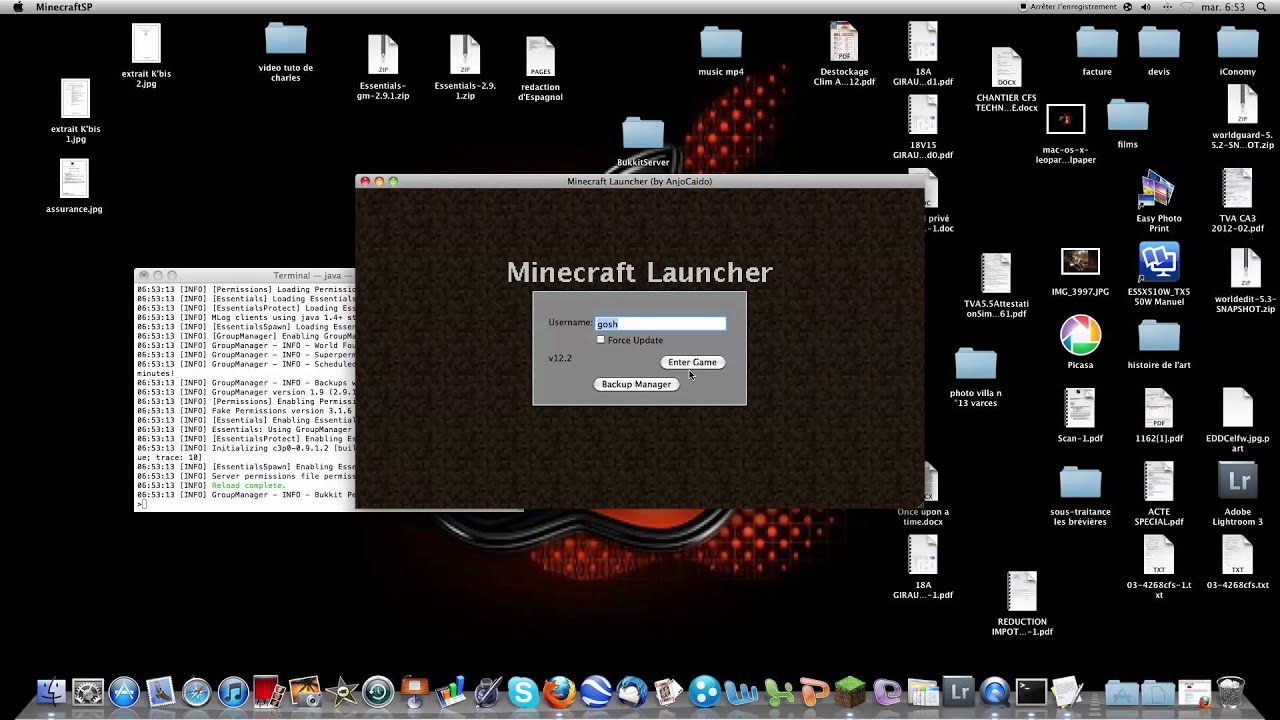
Task: Open the MinecraftSP menu in menu bar
Action: [x=64, y=7]
